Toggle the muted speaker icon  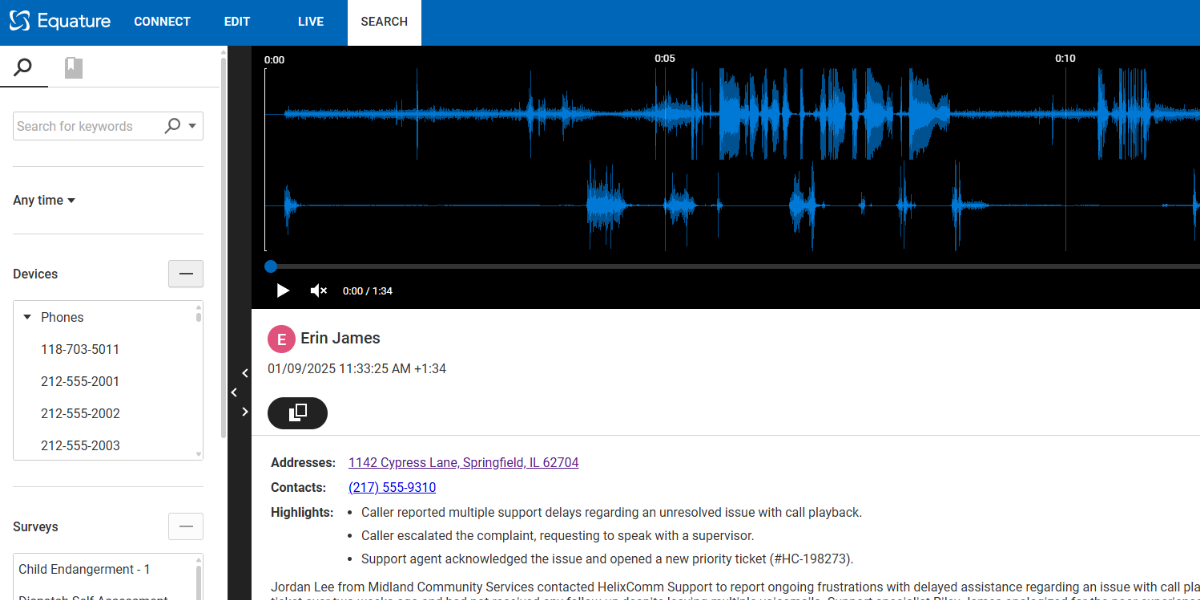319,291
